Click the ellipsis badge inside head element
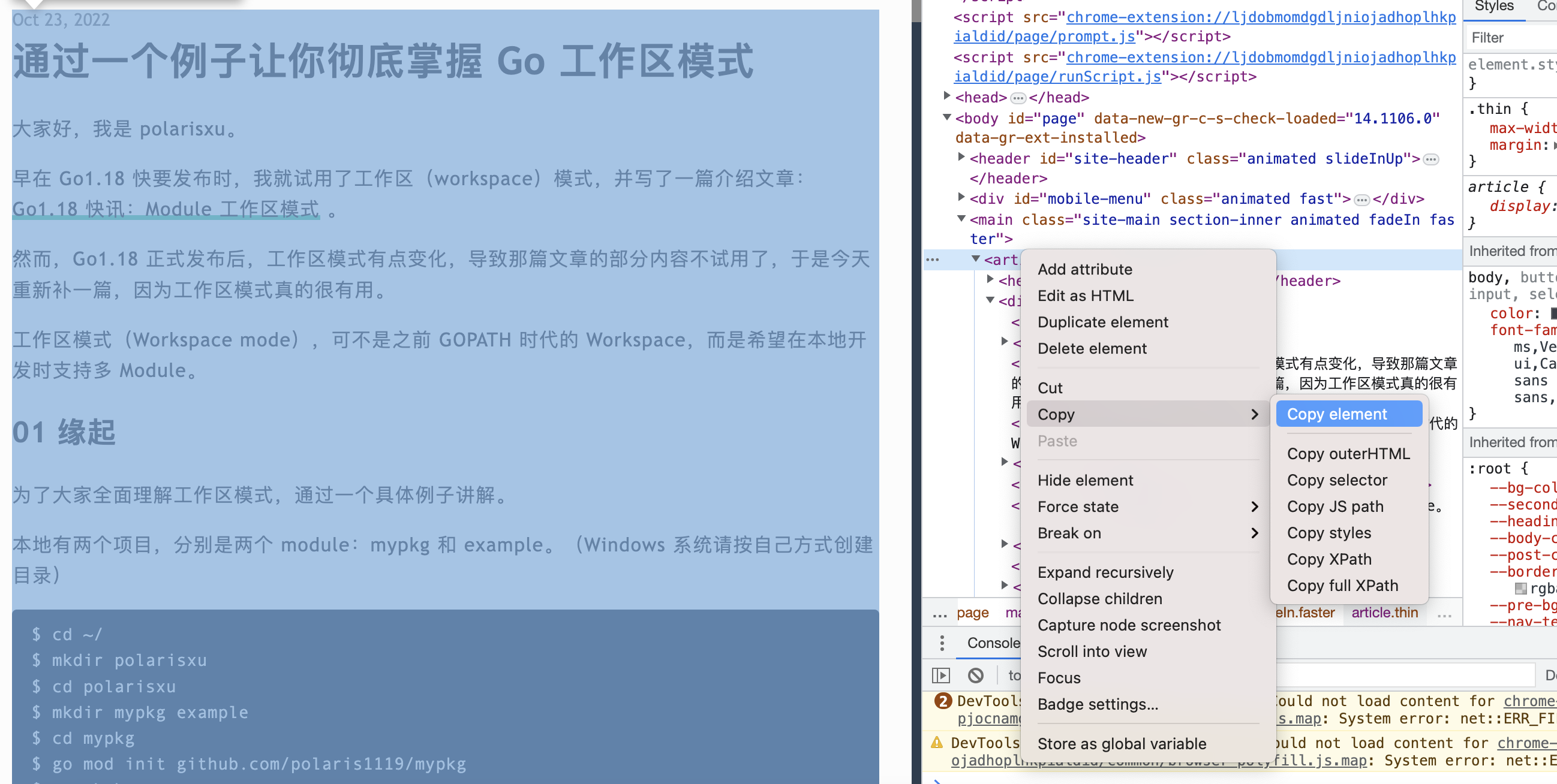This screenshot has height=784, width=1557. coord(1018,98)
